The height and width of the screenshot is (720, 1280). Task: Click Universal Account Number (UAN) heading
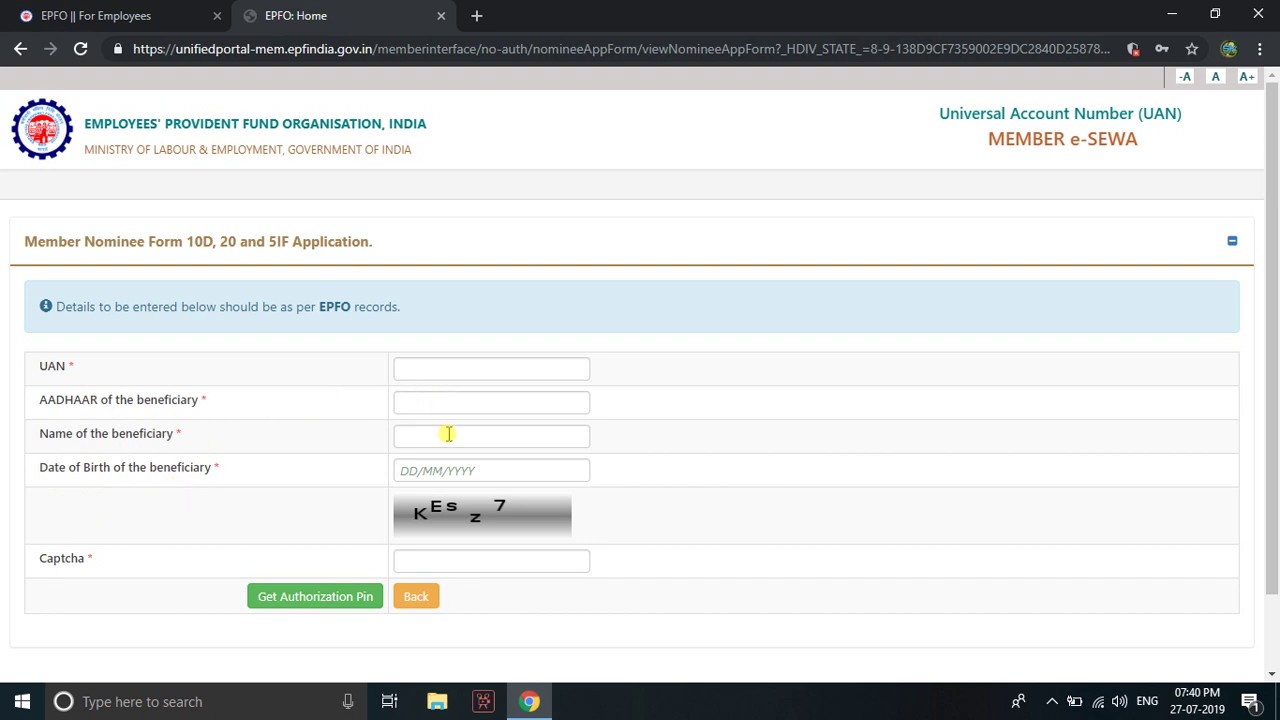(1060, 113)
